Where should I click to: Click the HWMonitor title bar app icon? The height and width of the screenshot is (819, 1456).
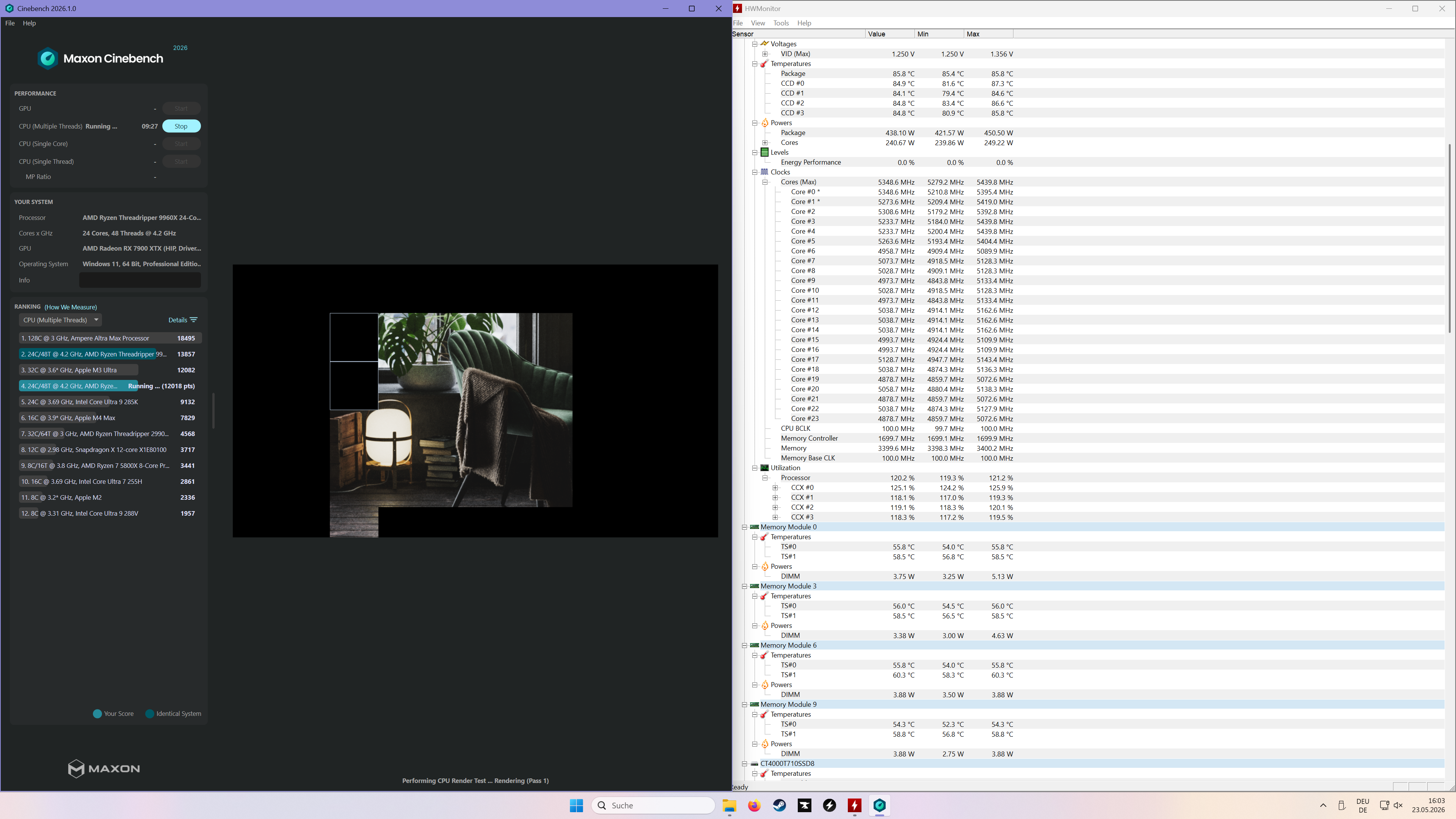(x=737, y=8)
